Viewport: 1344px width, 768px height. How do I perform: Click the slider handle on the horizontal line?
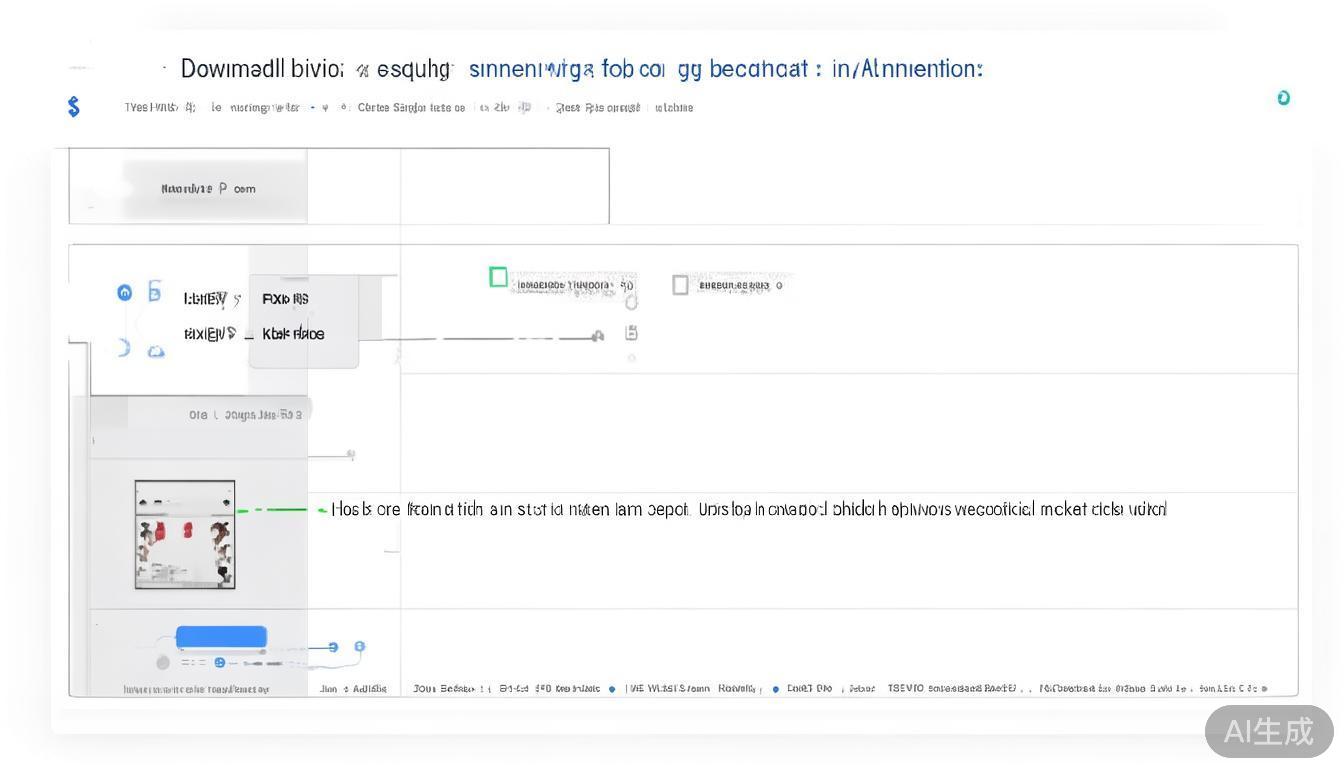point(597,337)
